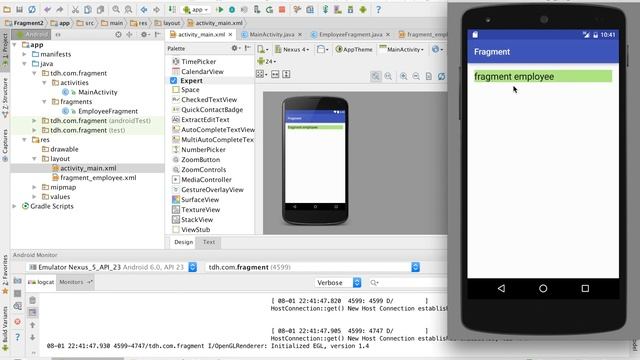640x360 pixels.
Task: Click the phone preview in designer
Action: click(315, 161)
